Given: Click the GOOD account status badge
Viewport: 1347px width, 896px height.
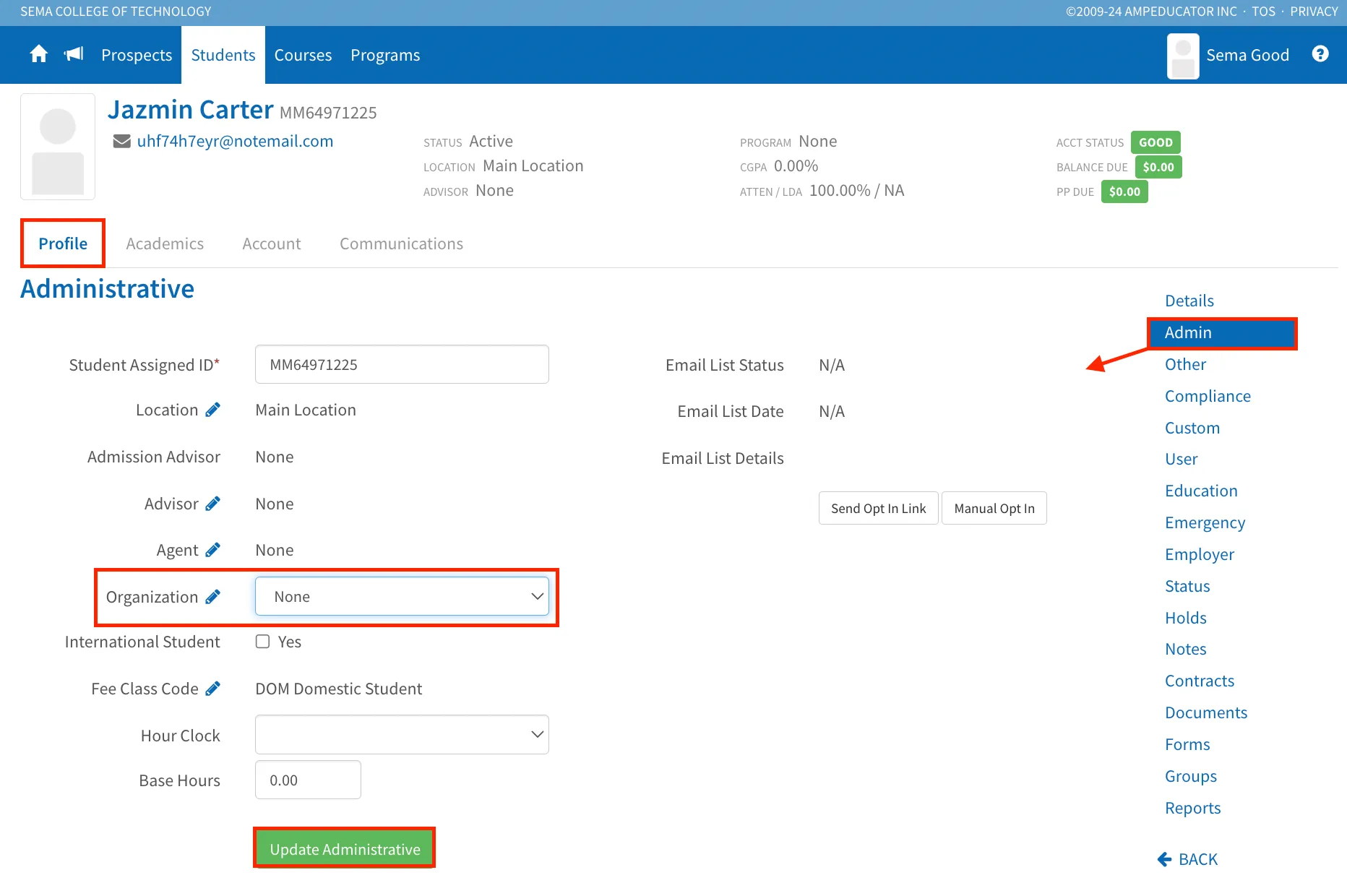Looking at the screenshot, I should (1156, 142).
